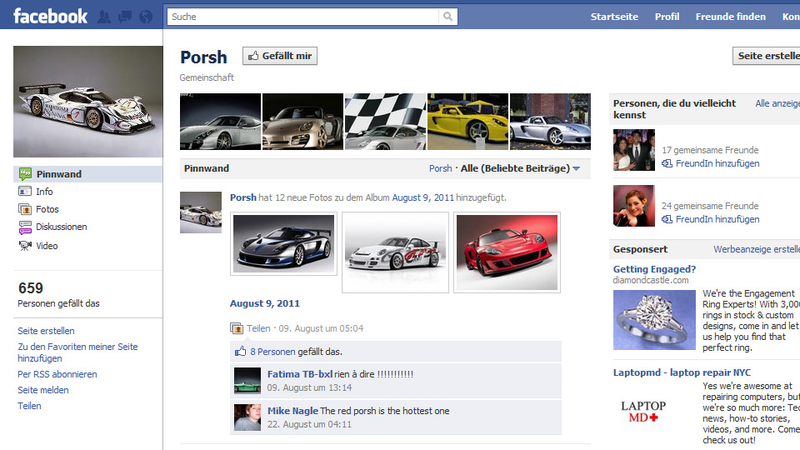The image size is (800, 450).
Task: Click Teilen link under the photo post
Action: pos(259,329)
